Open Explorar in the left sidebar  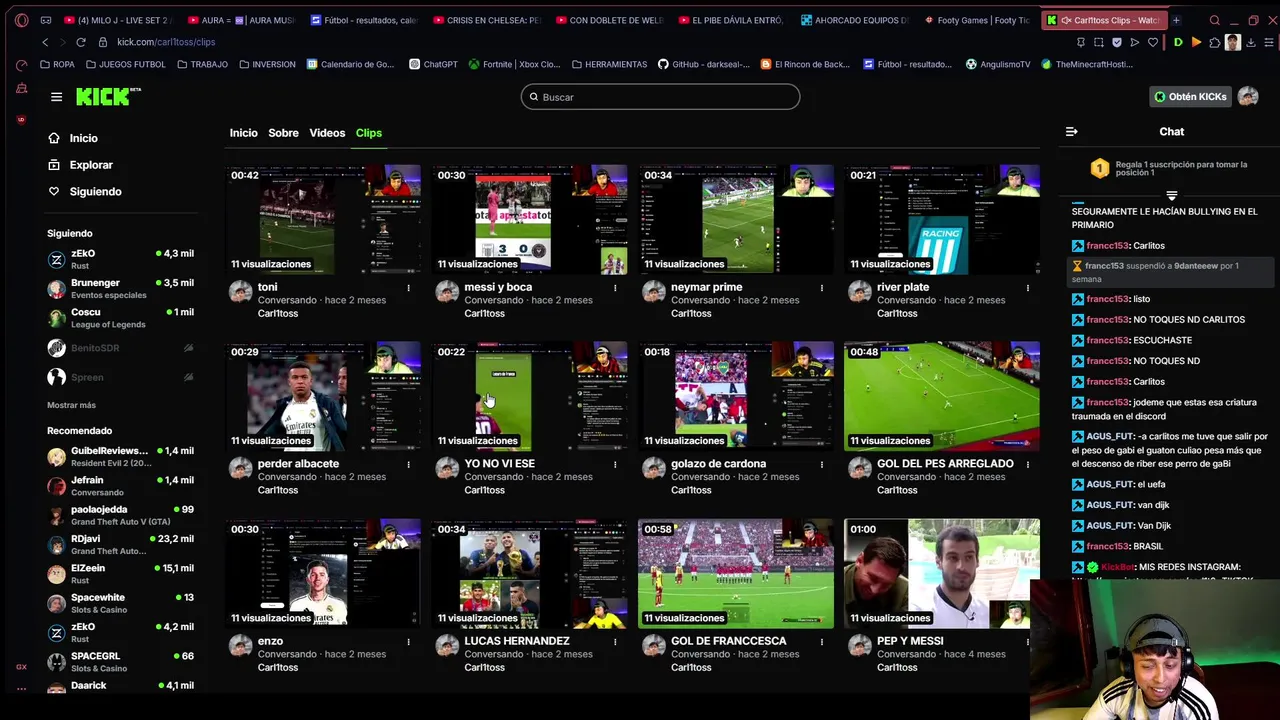coord(80,165)
